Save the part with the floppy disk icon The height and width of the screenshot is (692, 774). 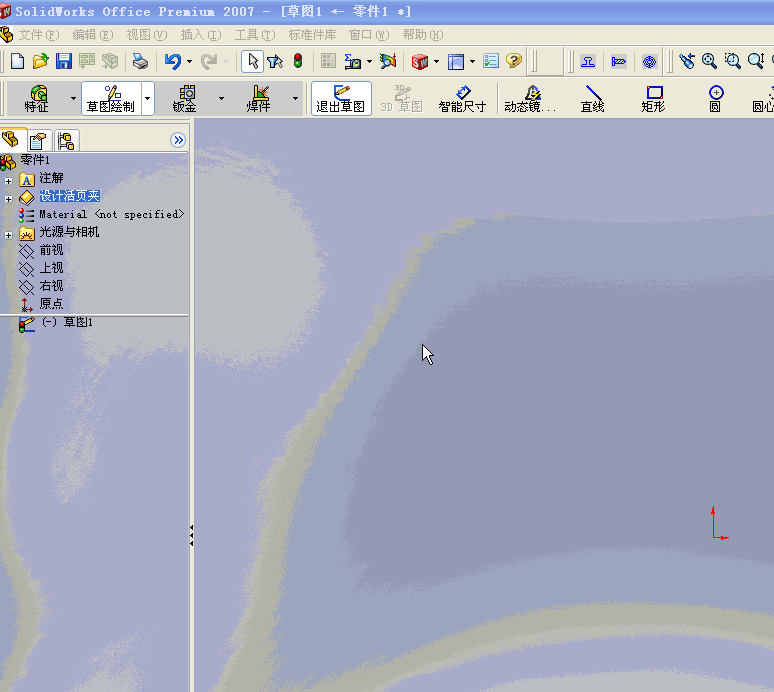click(x=64, y=61)
